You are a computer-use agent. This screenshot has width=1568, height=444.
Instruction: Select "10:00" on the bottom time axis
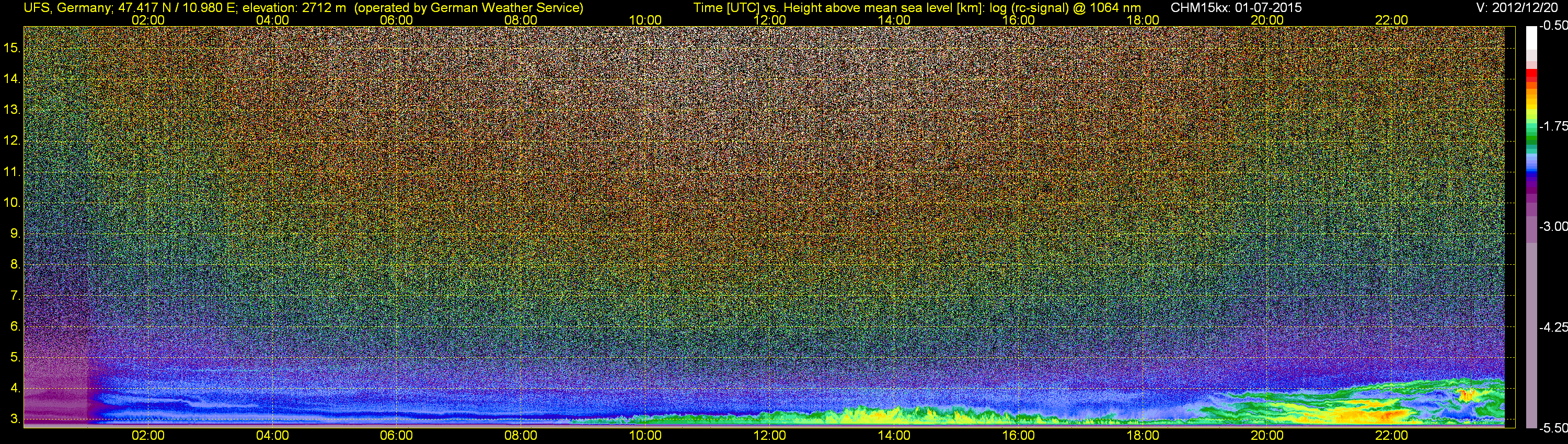pos(645,436)
